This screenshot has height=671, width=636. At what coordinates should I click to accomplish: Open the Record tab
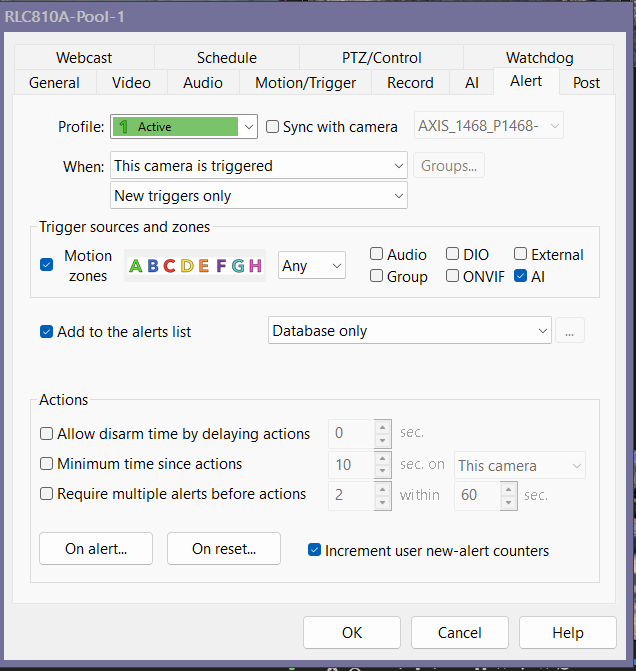coord(410,83)
